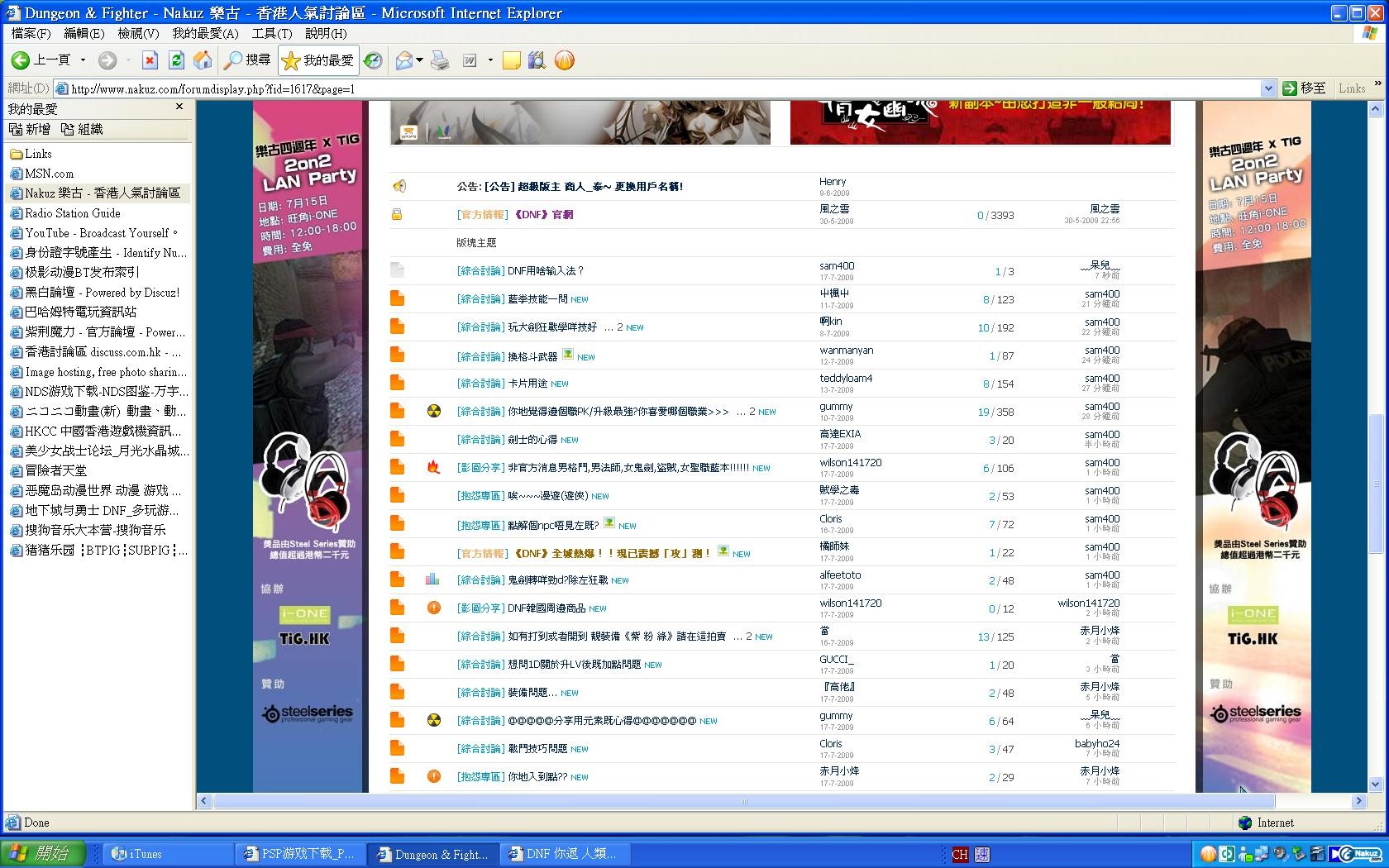Screen dimensions: 1389x868
Task: Click 移至 Go button beside address bar
Action: [x=1304, y=88]
